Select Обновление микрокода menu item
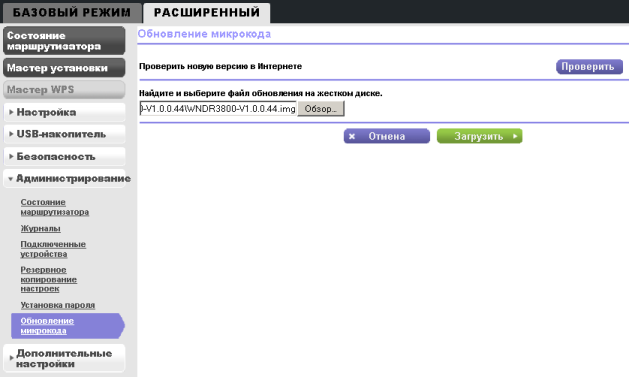Image resolution: width=629 pixels, height=377 pixels. point(67,326)
